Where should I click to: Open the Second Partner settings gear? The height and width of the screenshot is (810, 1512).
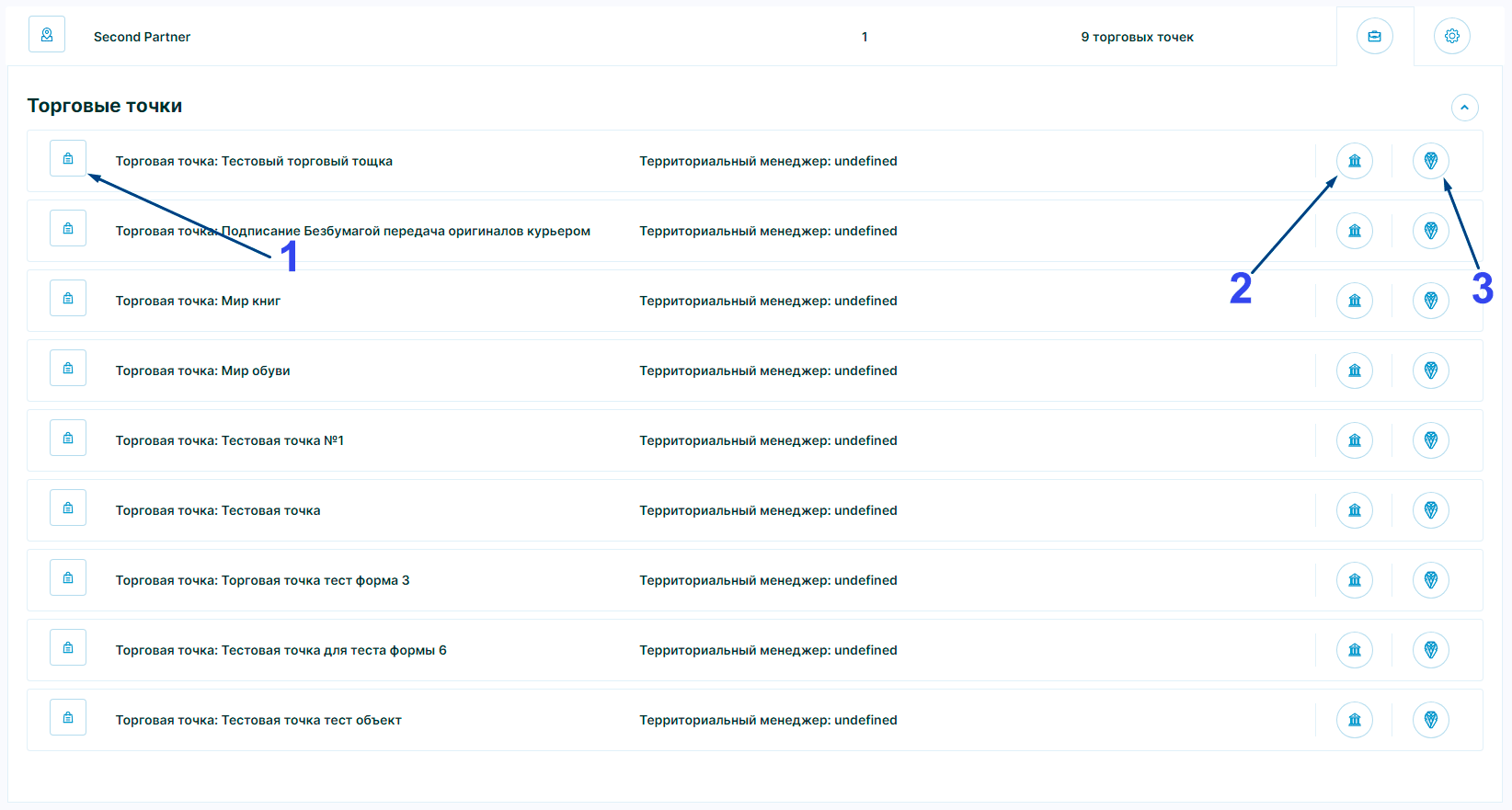pyautogui.click(x=1451, y=37)
